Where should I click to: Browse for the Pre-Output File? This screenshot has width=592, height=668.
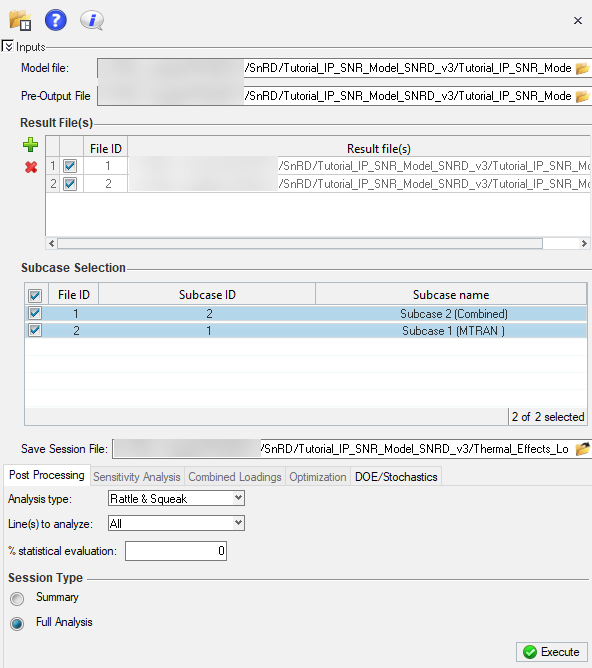582,96
